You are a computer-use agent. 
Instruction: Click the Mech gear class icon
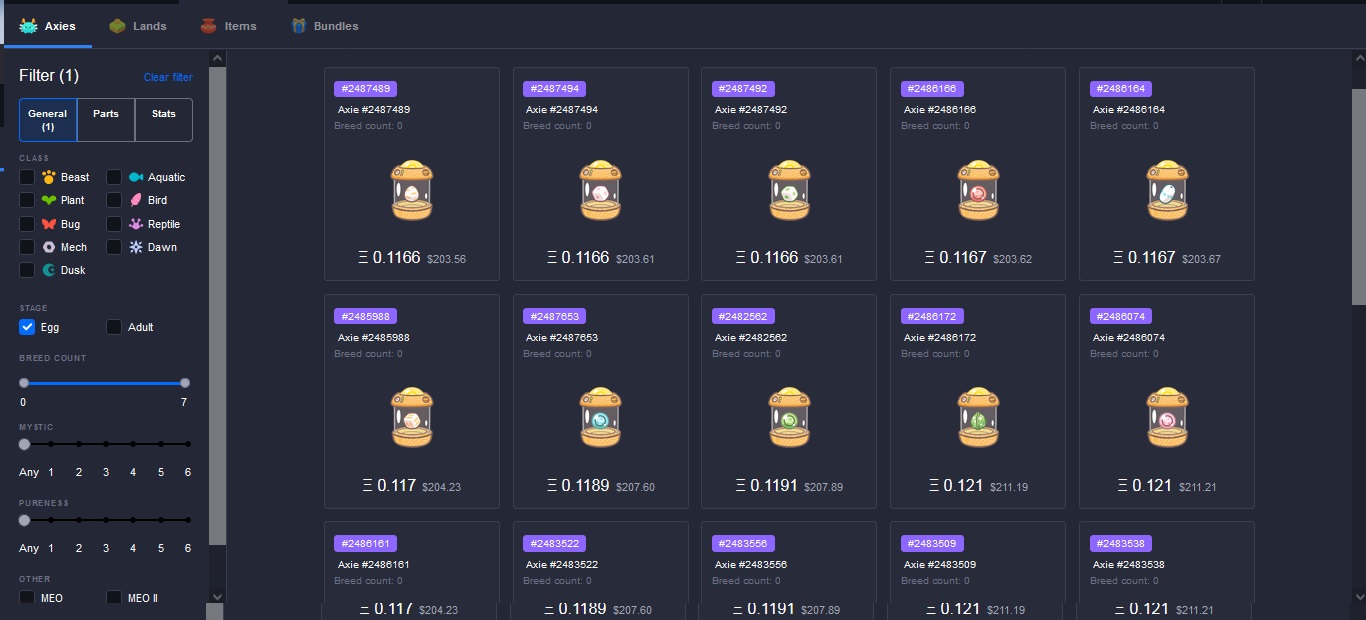pos(49,247)
